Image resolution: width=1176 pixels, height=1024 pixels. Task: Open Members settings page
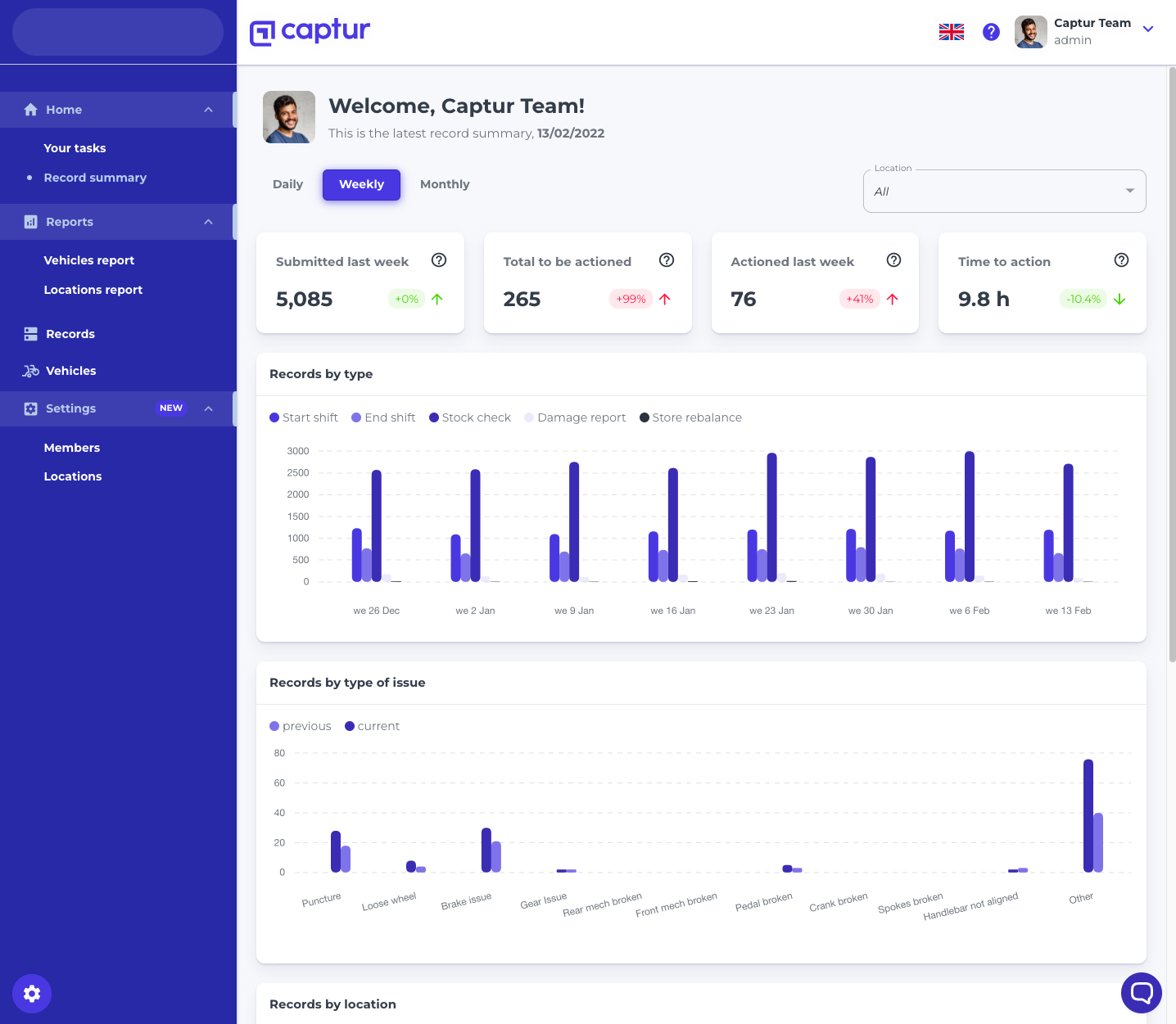(72, 448)
